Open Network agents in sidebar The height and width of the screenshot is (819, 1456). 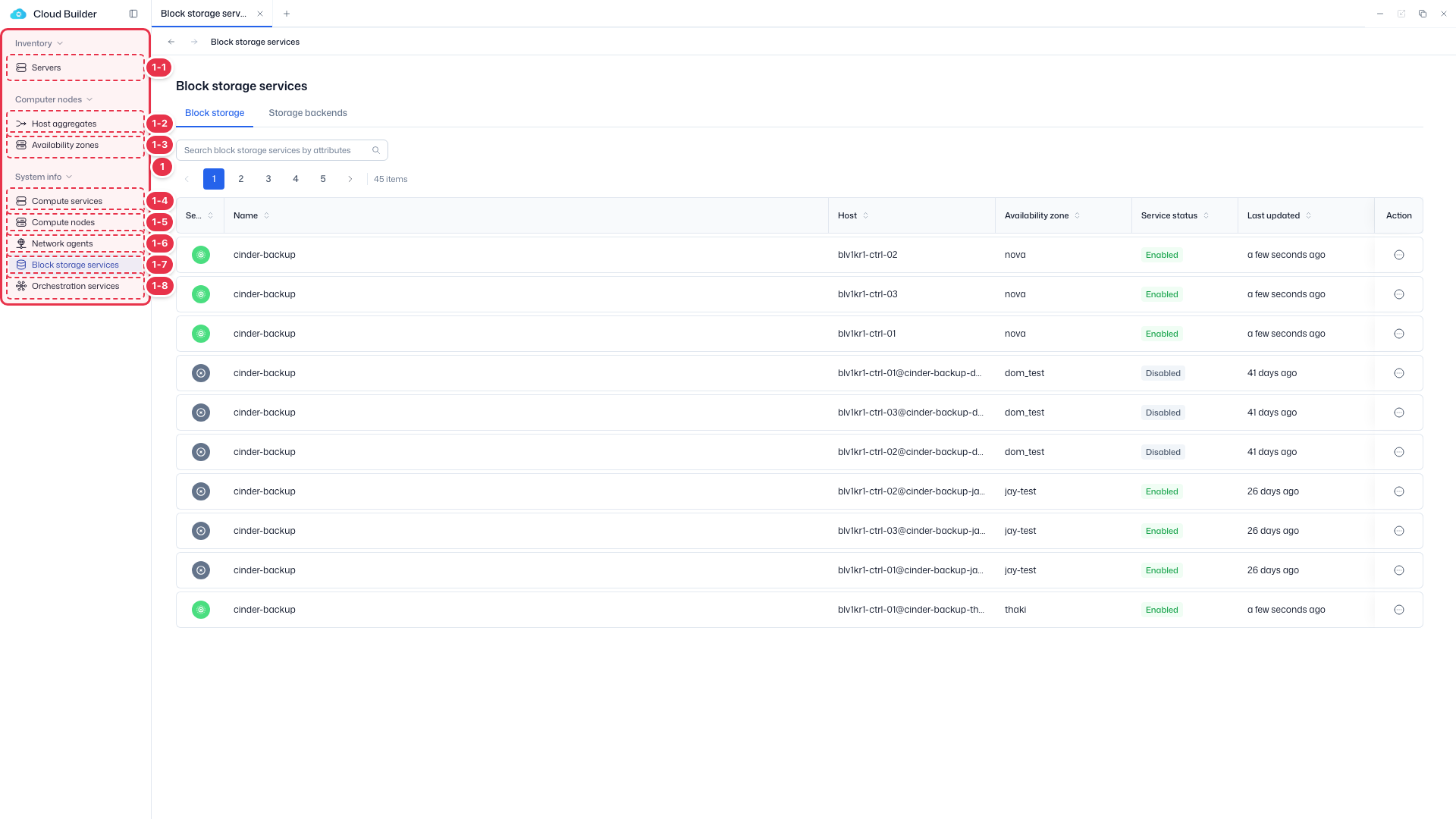click(75, 243)
